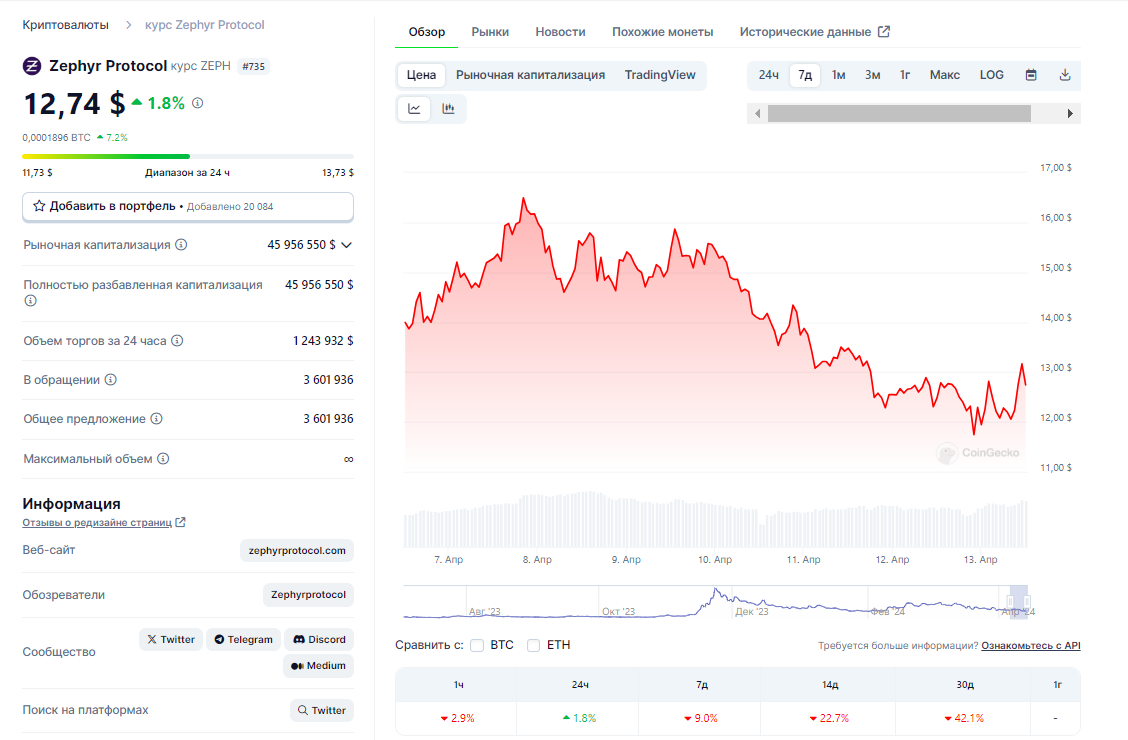Open the Telegram community link

click(x=244, y=639)
